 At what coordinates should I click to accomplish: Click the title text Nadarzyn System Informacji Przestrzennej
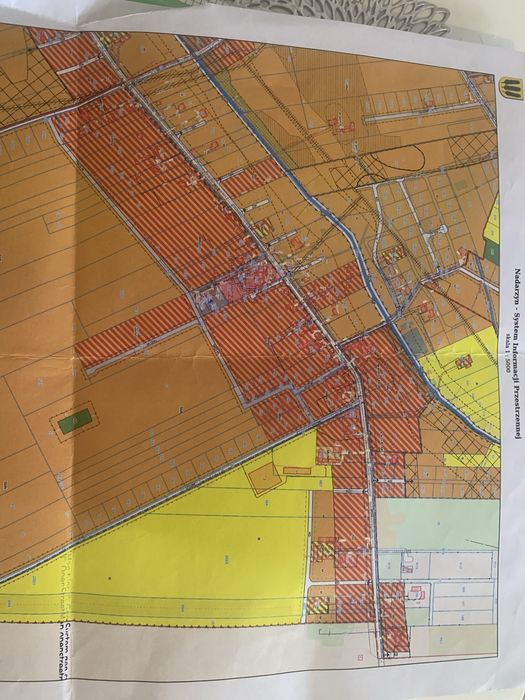517,354
